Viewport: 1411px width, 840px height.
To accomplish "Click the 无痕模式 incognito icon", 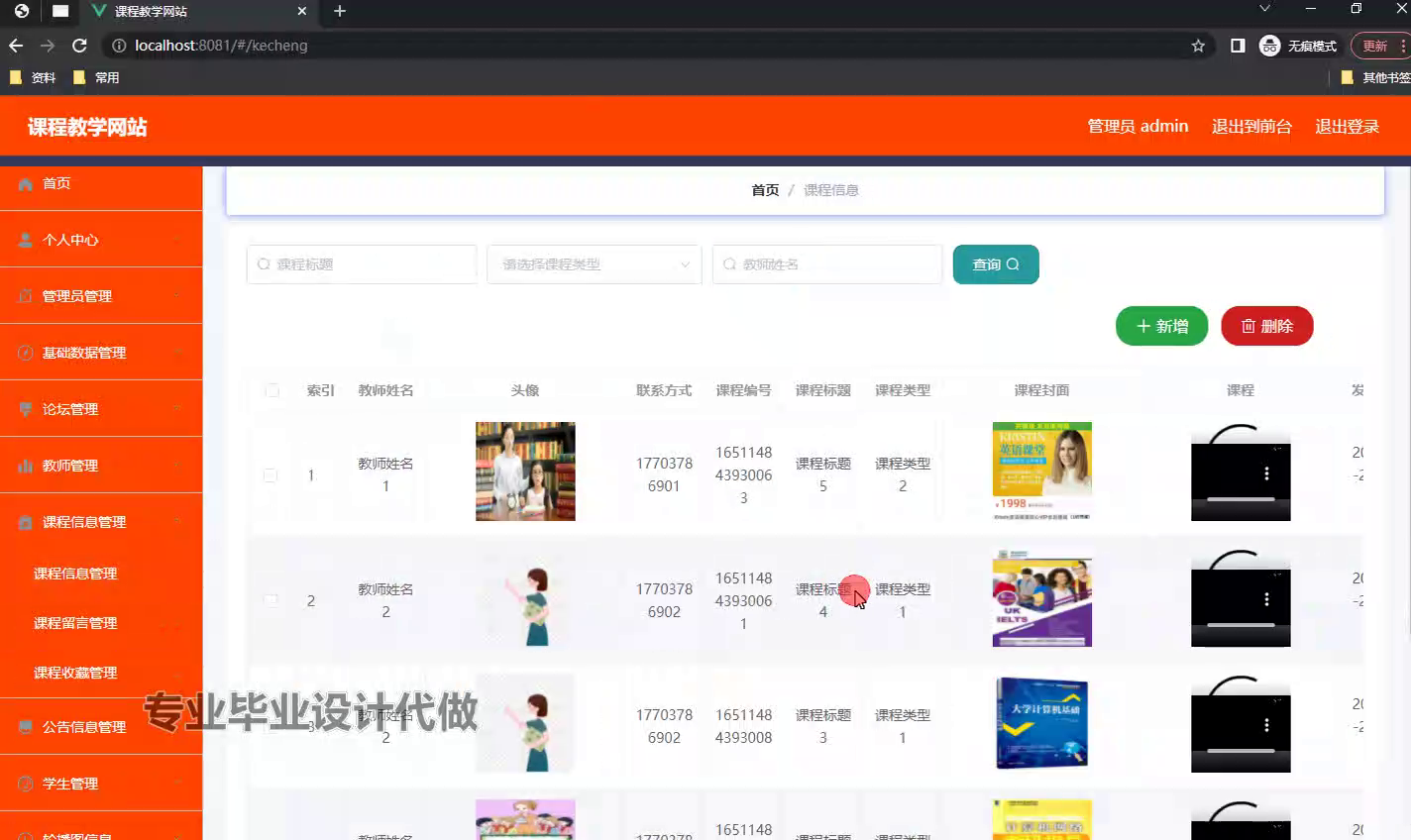I will tap(1269, 46).
